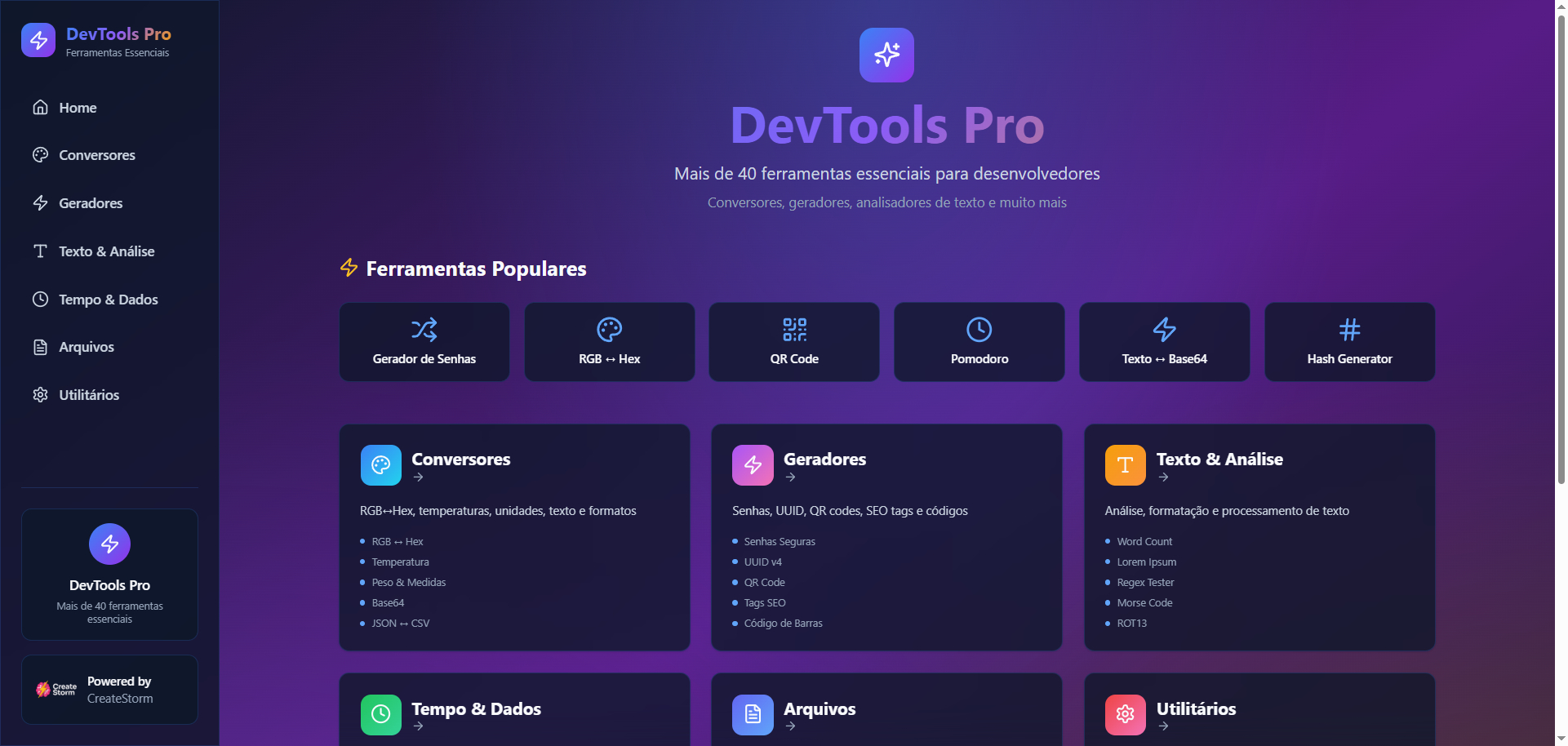Click the 'Lorem Ipsum' list item
This screenshot has width=1568, height=746.
(1147, 562)
